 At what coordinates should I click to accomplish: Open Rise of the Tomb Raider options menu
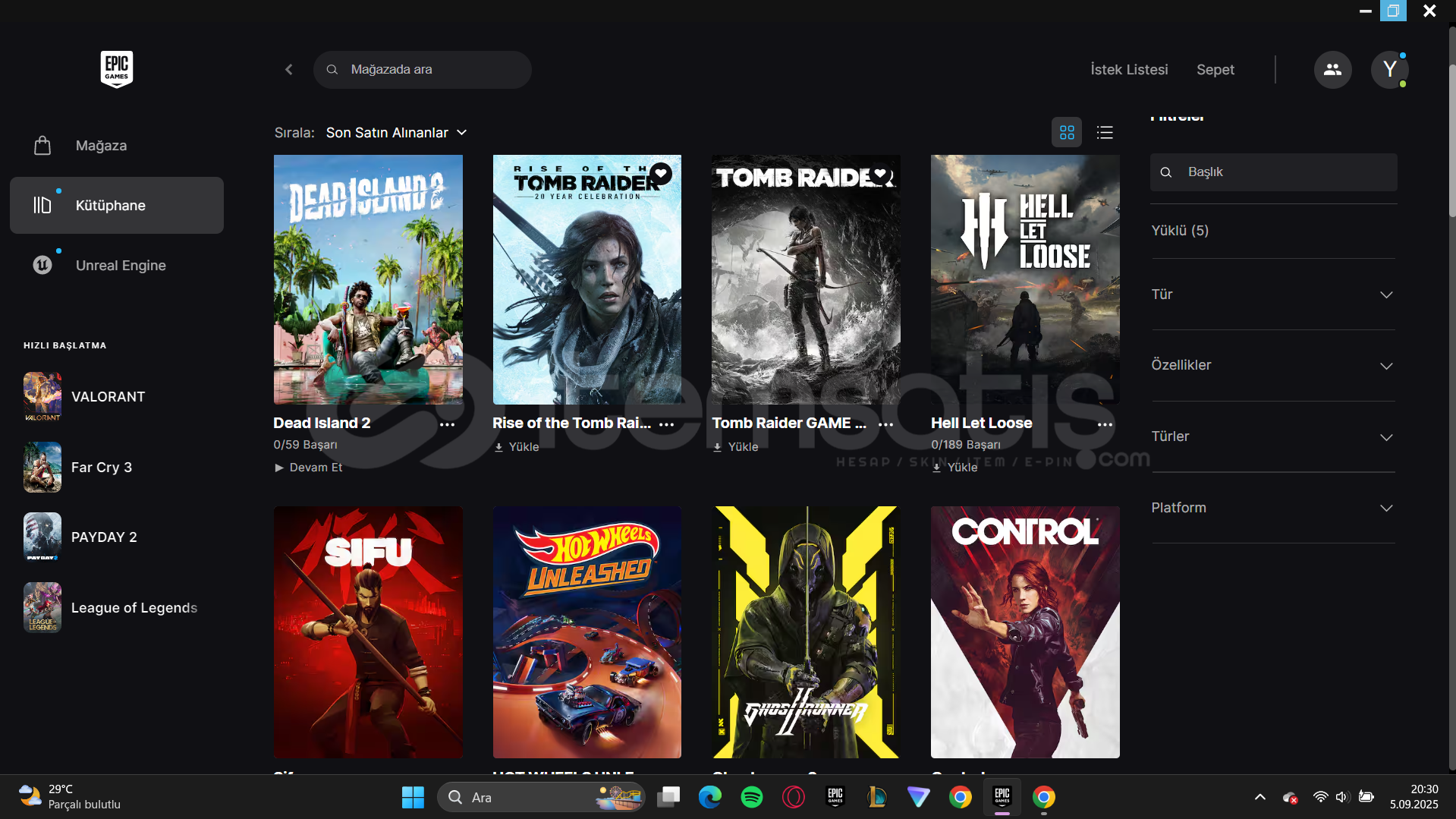click(x=667, y=424)
